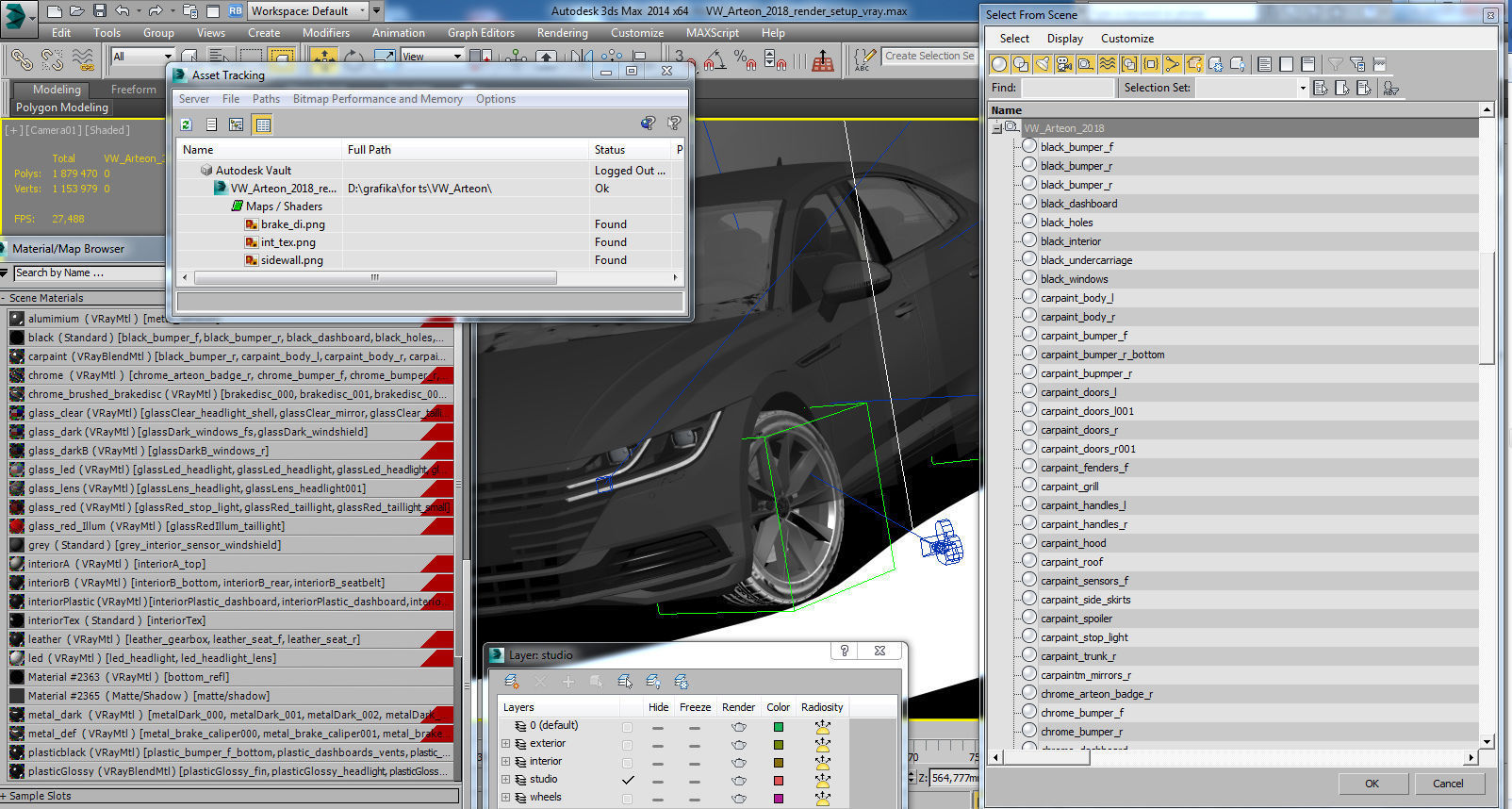The height and width of the screenshot is (809, 1512).
Task: Toggle Display Lights filter in Select From Scene
Action: (x=1043, y=64)
